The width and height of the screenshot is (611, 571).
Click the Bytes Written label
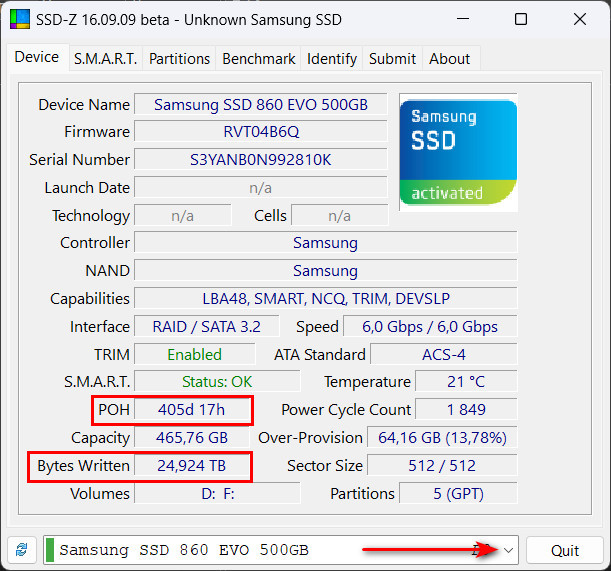click(x=83, y=465)
